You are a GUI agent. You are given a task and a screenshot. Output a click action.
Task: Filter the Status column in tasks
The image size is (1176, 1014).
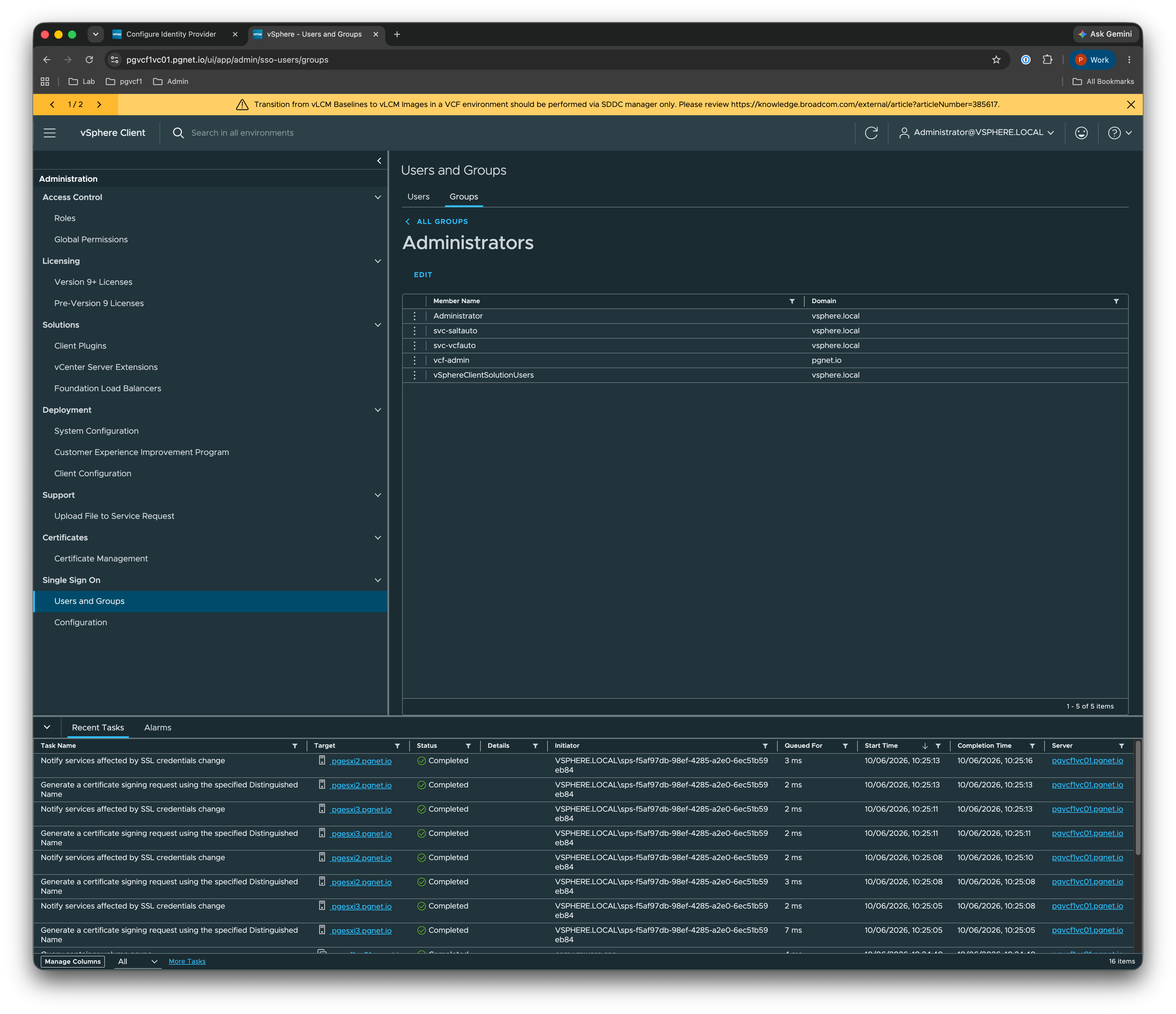(x=468, y=746)
